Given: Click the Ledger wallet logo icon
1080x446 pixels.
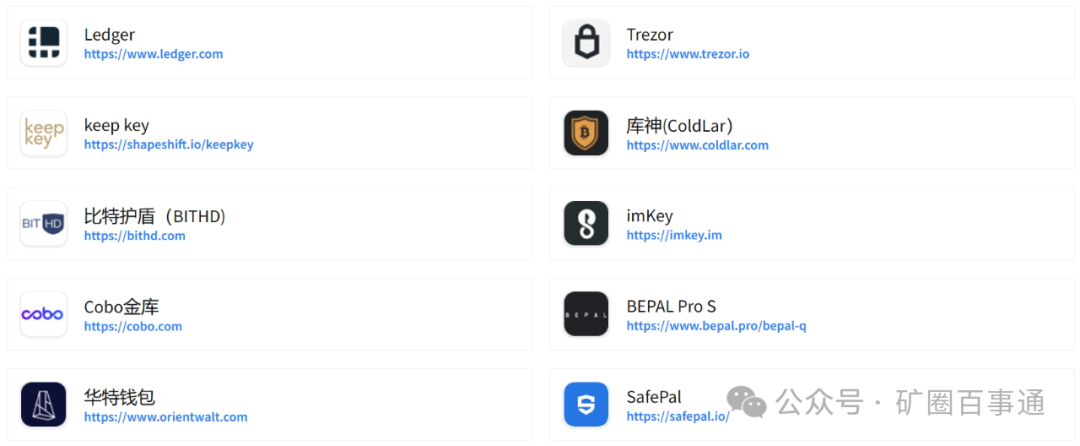Looking at the screenshot, I should (44, 43).
